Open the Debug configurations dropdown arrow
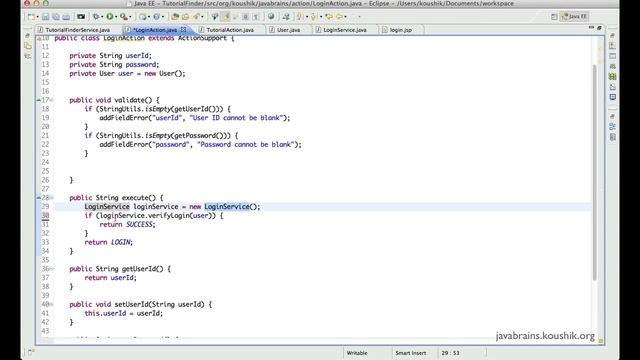 [x=102, y=17]
